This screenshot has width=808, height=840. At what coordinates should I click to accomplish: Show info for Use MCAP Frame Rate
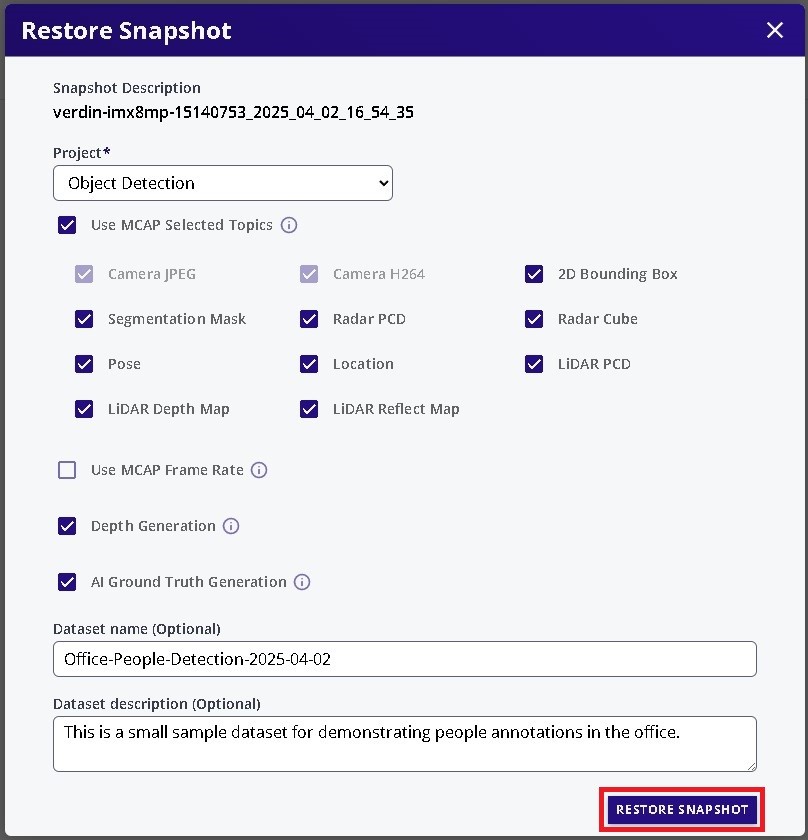[259, 470]
